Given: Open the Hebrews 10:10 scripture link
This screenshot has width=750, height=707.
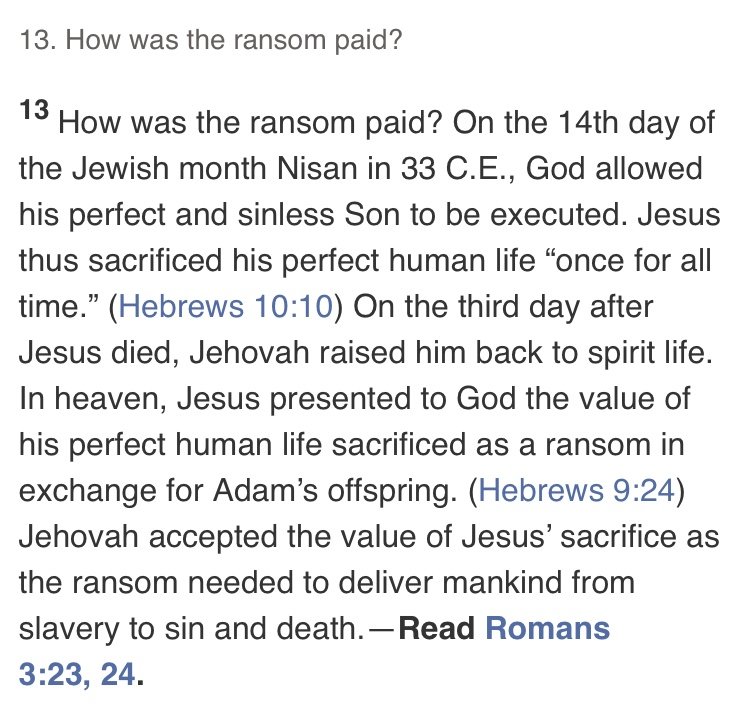Looking at the screenshot, I should pos(226,306).
